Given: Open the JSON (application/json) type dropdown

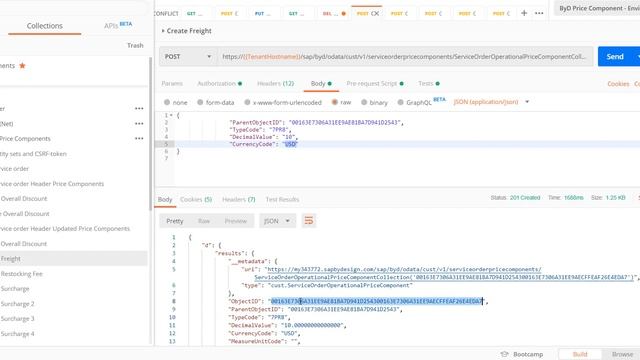Looking at the screenshot, I should click(491, 102).
